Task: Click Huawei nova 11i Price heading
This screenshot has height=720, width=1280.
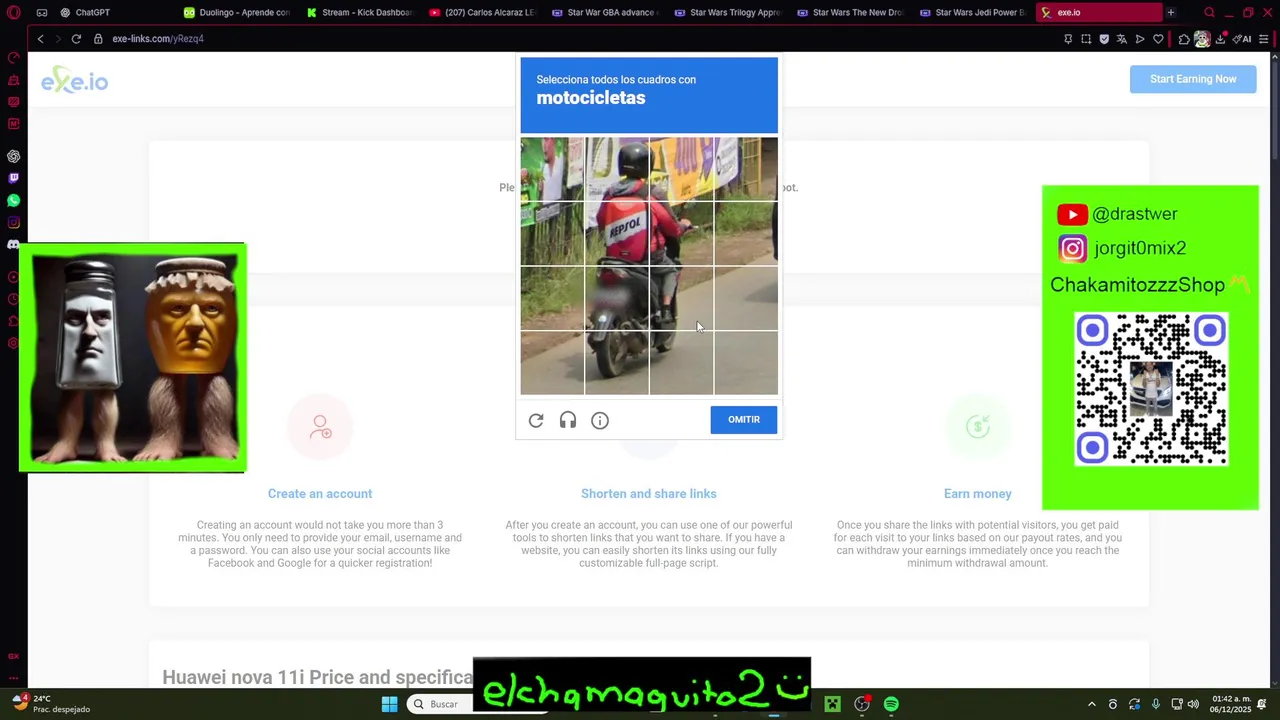Action: 317,677
